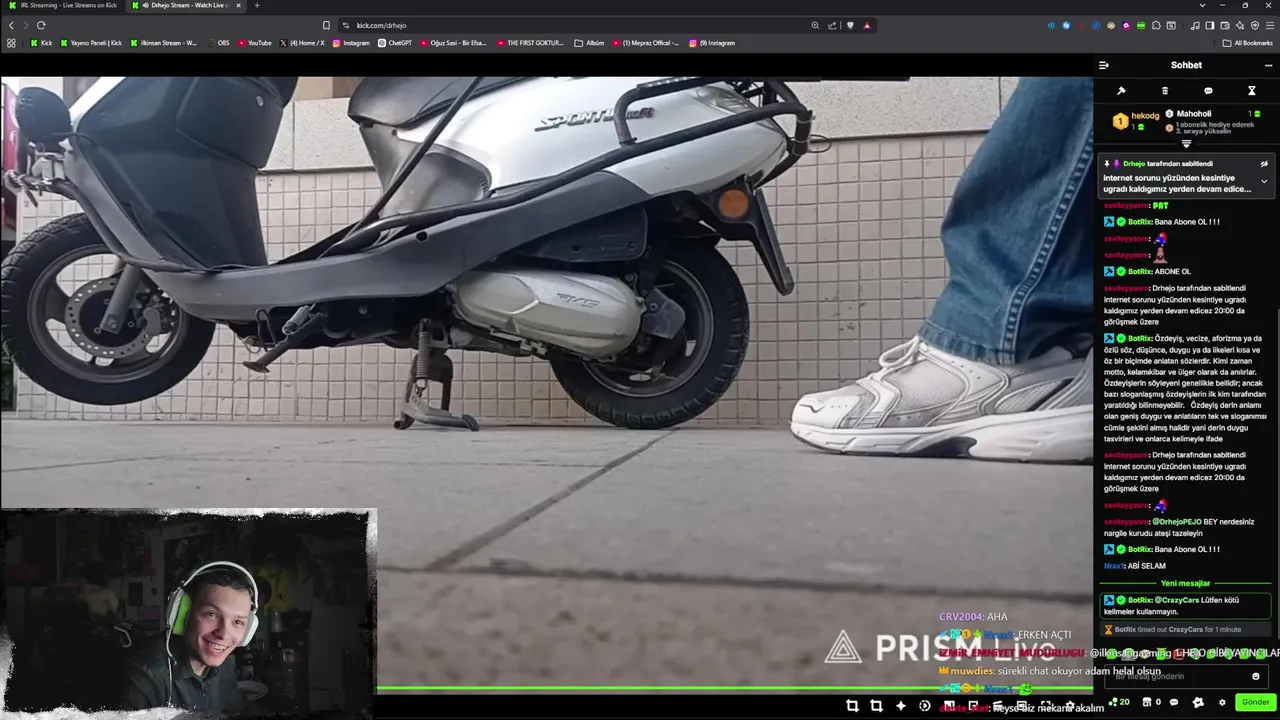
Task: Click the circled play icon in player controls
Action: pos(924,706)
